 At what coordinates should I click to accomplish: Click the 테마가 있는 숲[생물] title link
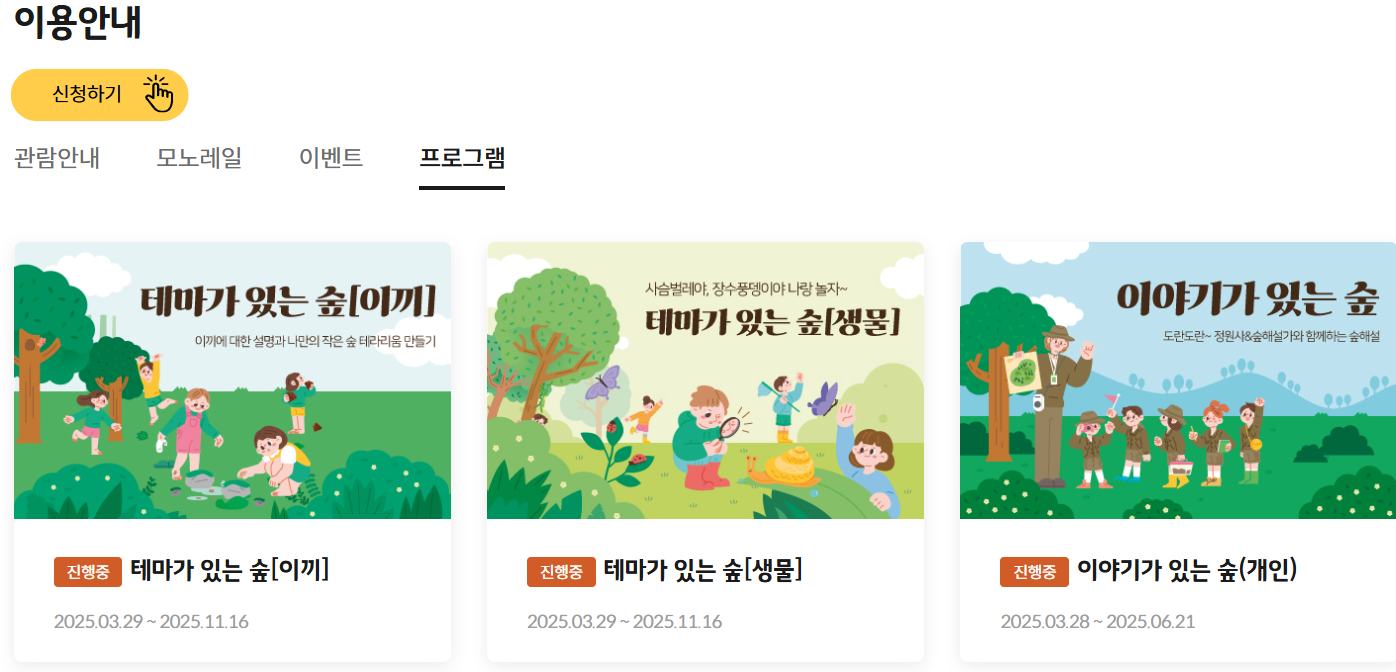703,571
